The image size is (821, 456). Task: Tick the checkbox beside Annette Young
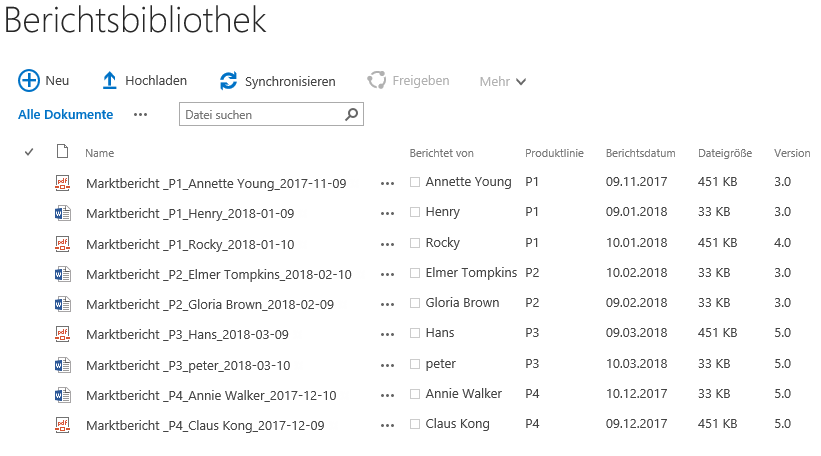tap(415, 182)
